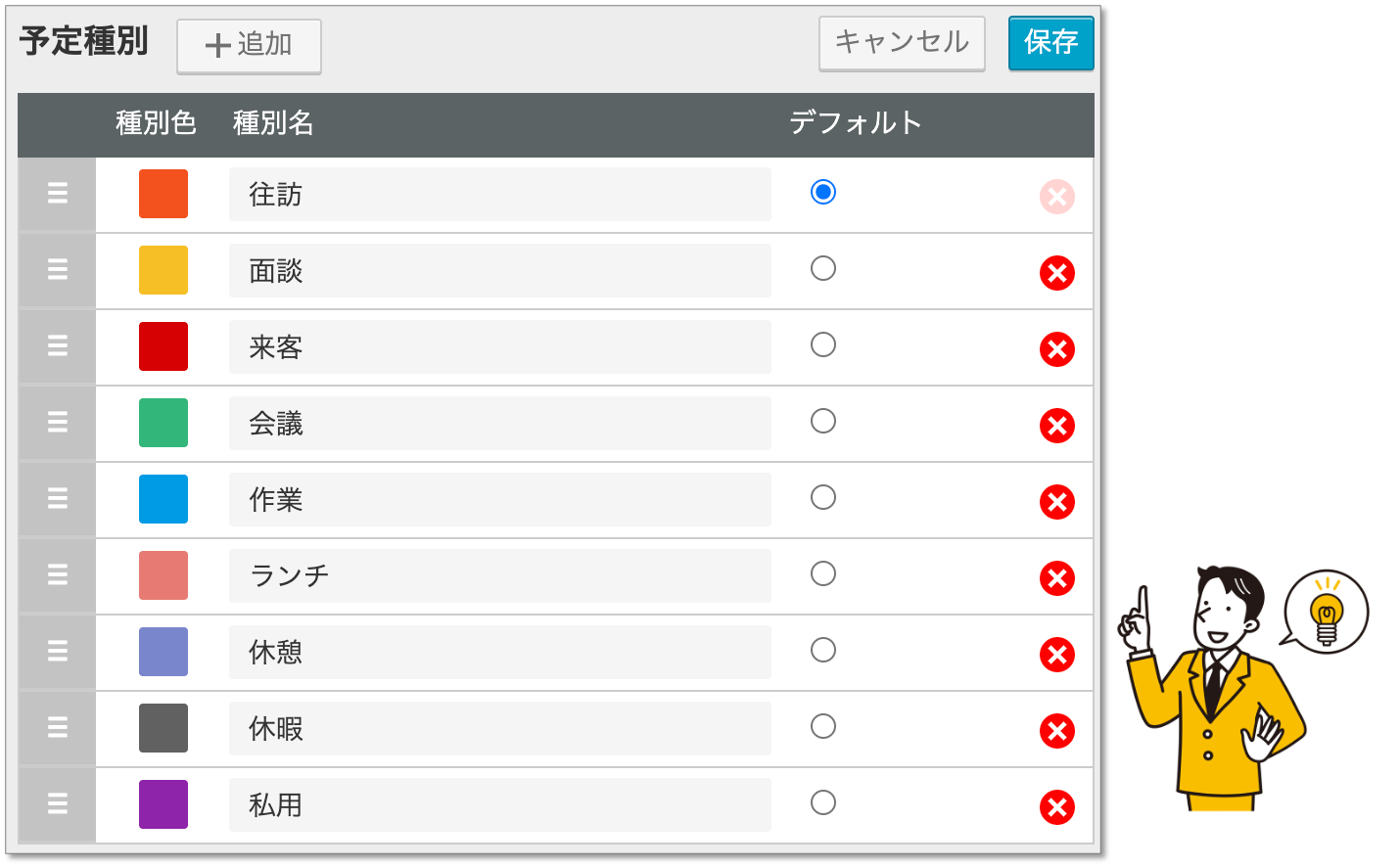
Task: Delete the 私用 schedule type
Action: point(1056,807)
